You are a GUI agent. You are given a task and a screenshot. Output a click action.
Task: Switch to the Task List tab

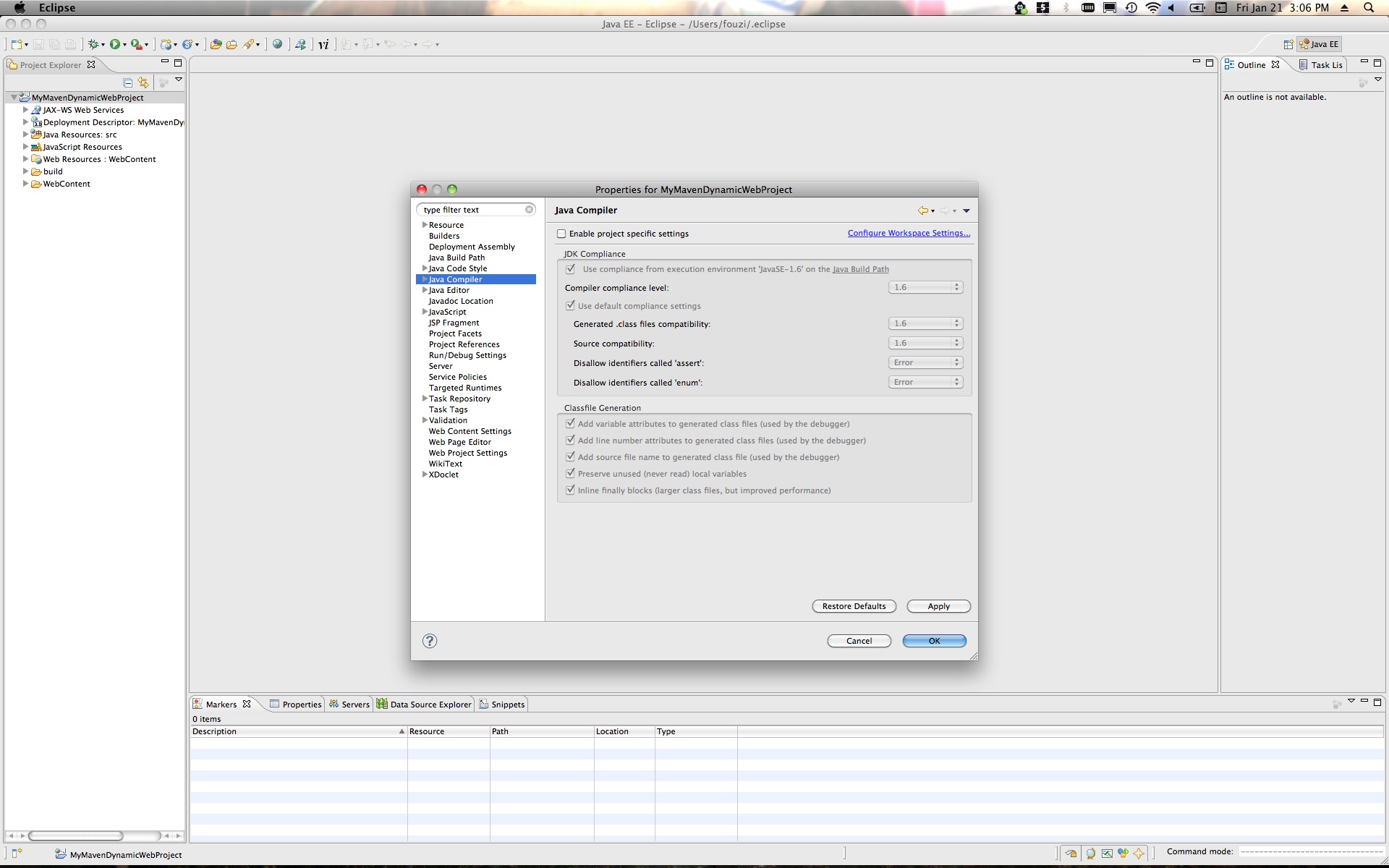click(1321, 65)
